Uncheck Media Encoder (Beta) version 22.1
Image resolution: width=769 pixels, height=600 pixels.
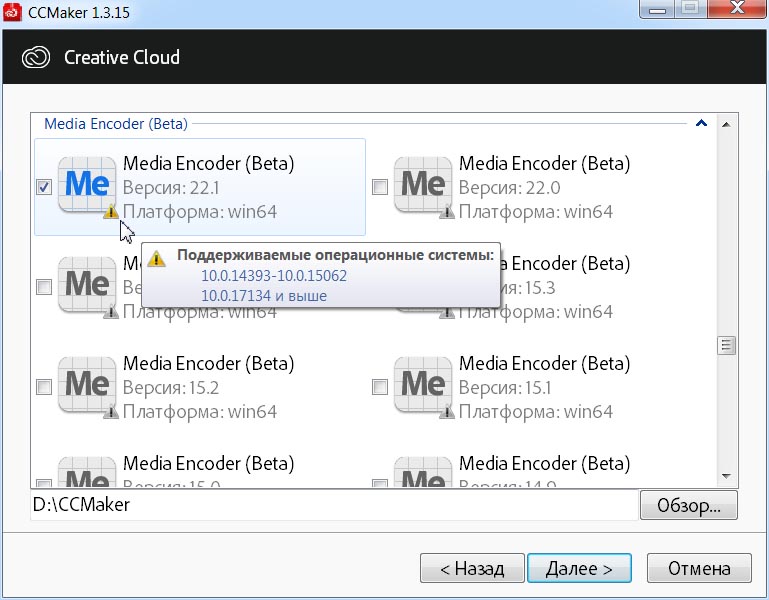pyautogui.click(x=44, y=187)
